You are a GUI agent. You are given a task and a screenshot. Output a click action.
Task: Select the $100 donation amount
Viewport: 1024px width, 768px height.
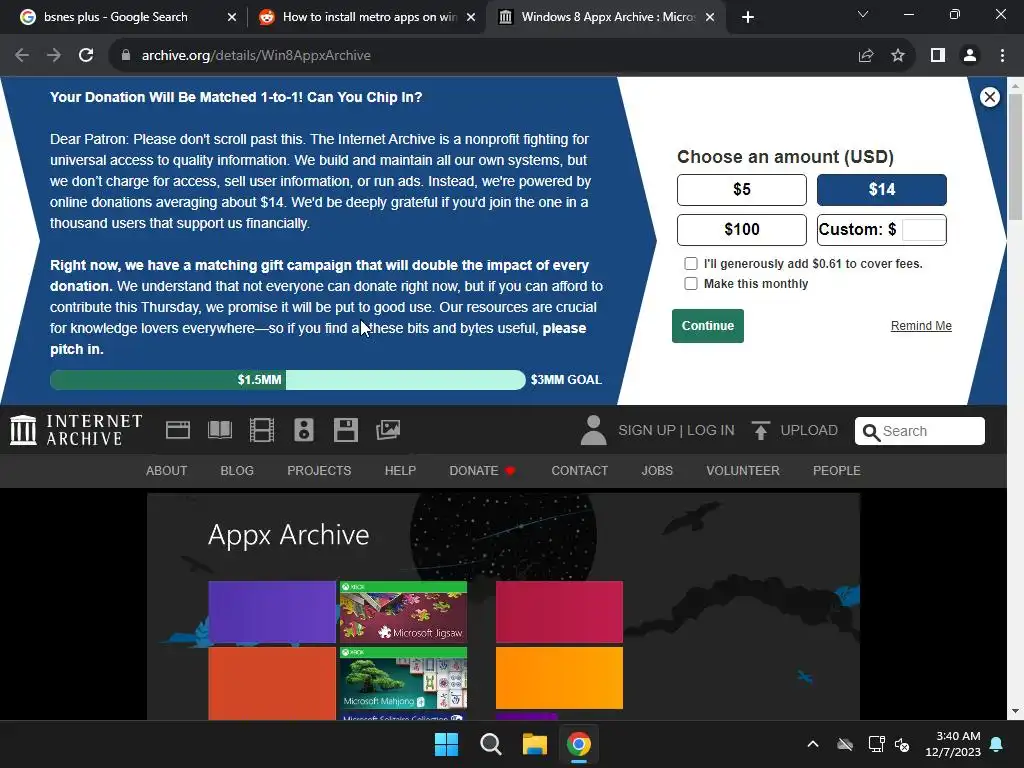click(742, 230)
